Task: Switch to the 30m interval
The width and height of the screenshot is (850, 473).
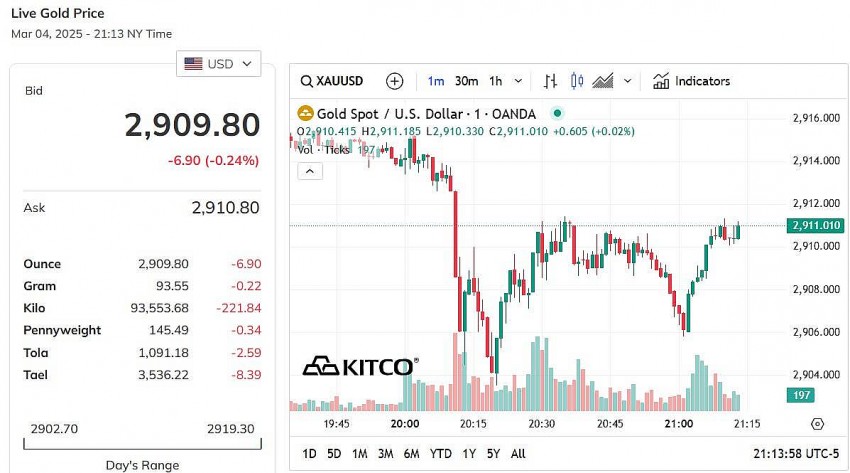Action: [x=466, y=81]
